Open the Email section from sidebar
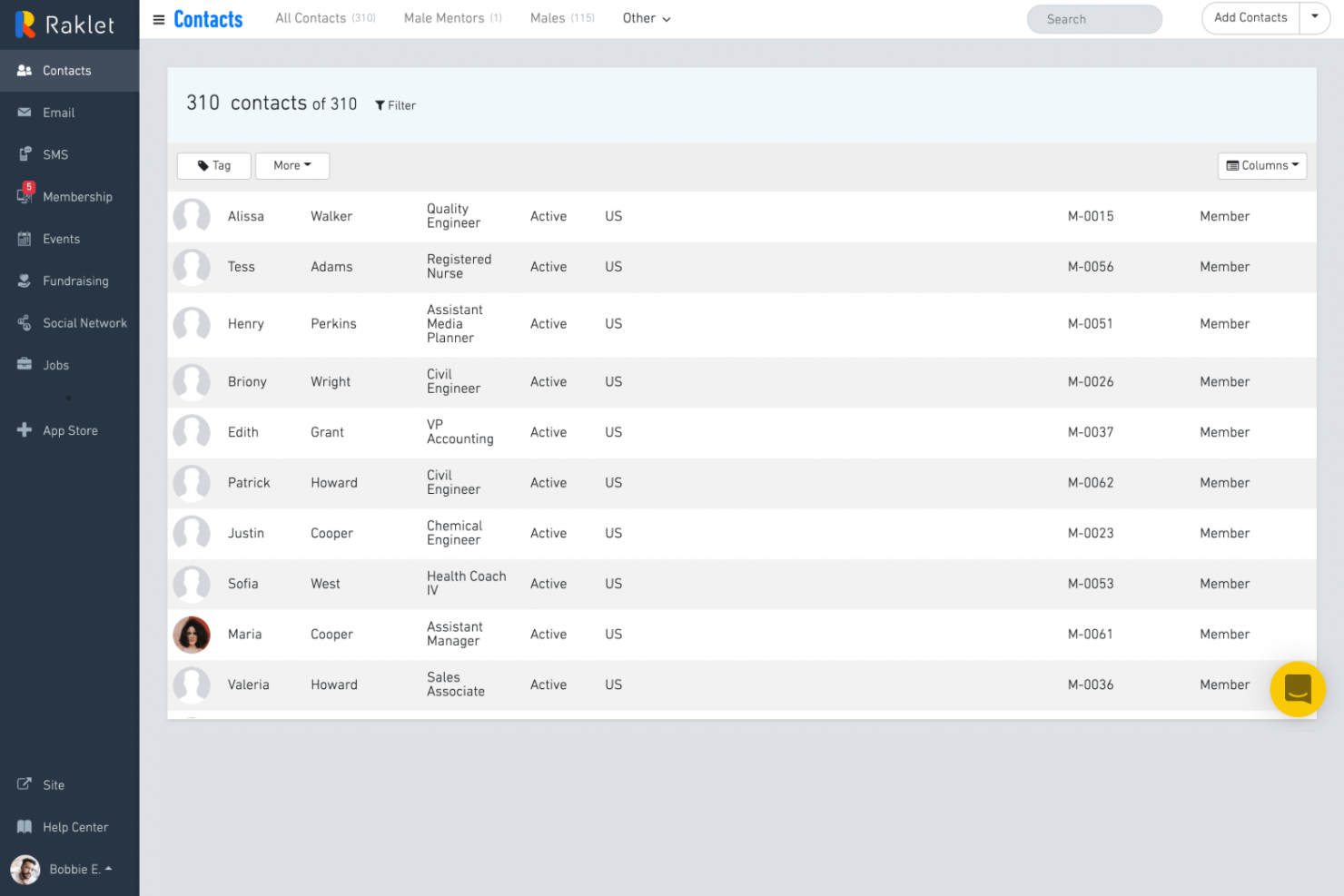 [58, 112]
